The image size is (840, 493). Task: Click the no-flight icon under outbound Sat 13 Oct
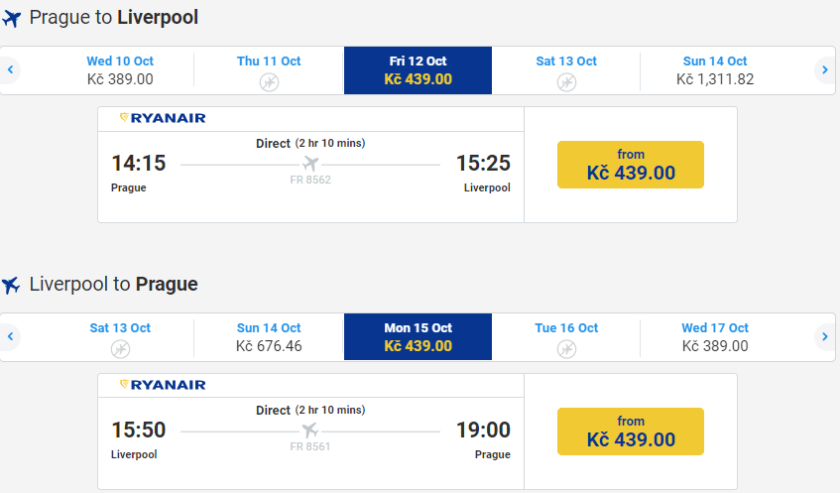(x=566, y=81)
